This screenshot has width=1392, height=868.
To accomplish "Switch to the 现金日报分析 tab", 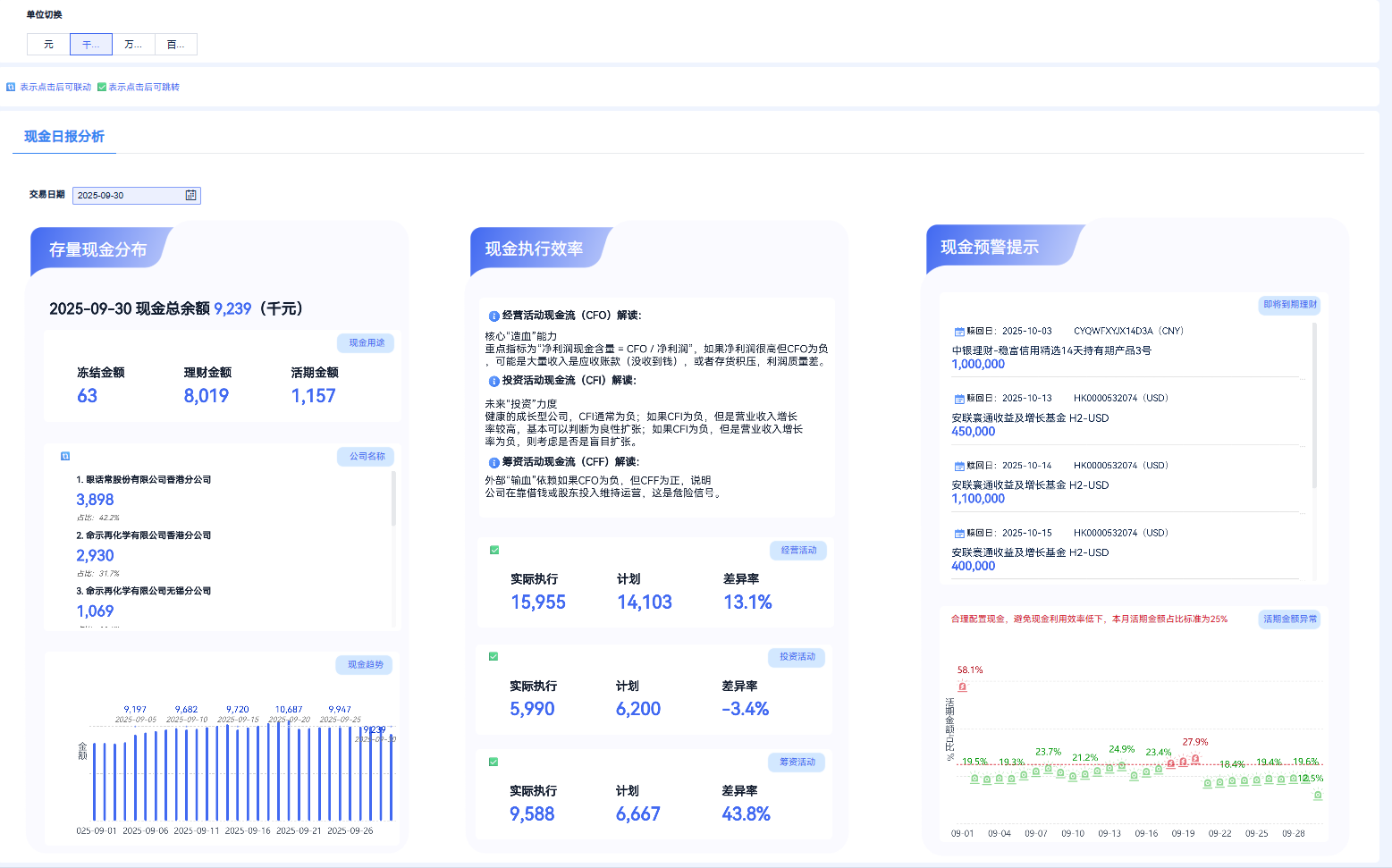I will click(64, 137).
